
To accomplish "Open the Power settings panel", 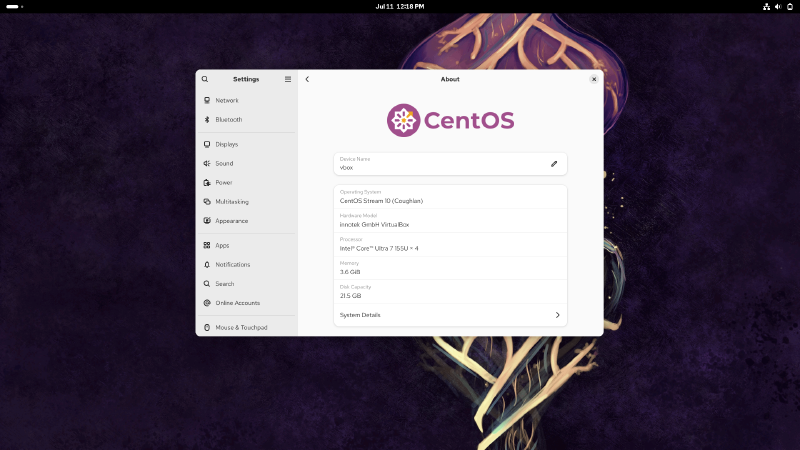I will click(224, 183).
